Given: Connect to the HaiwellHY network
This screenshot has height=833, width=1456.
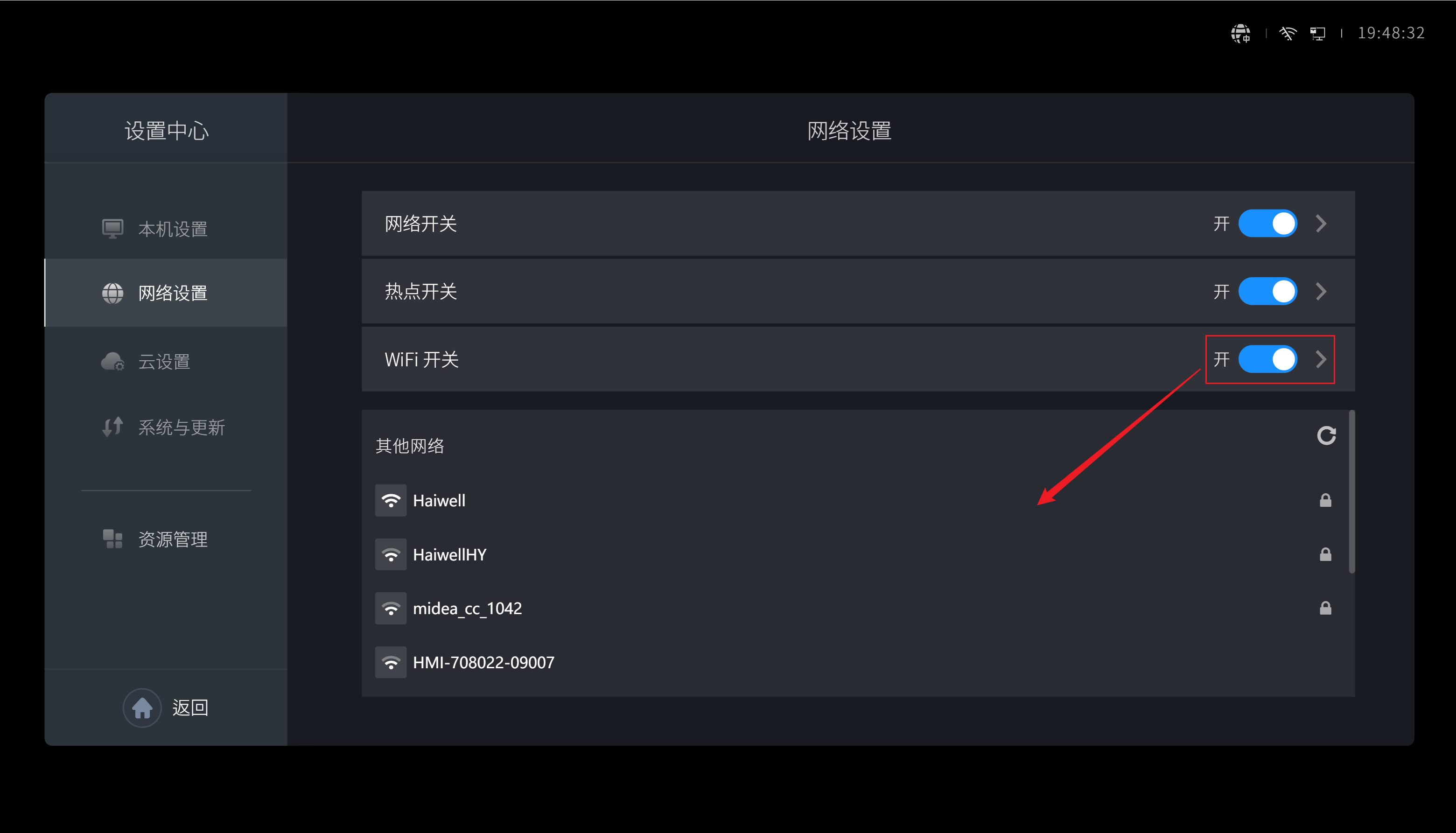Looking at the screenshot, I should 858,554.
